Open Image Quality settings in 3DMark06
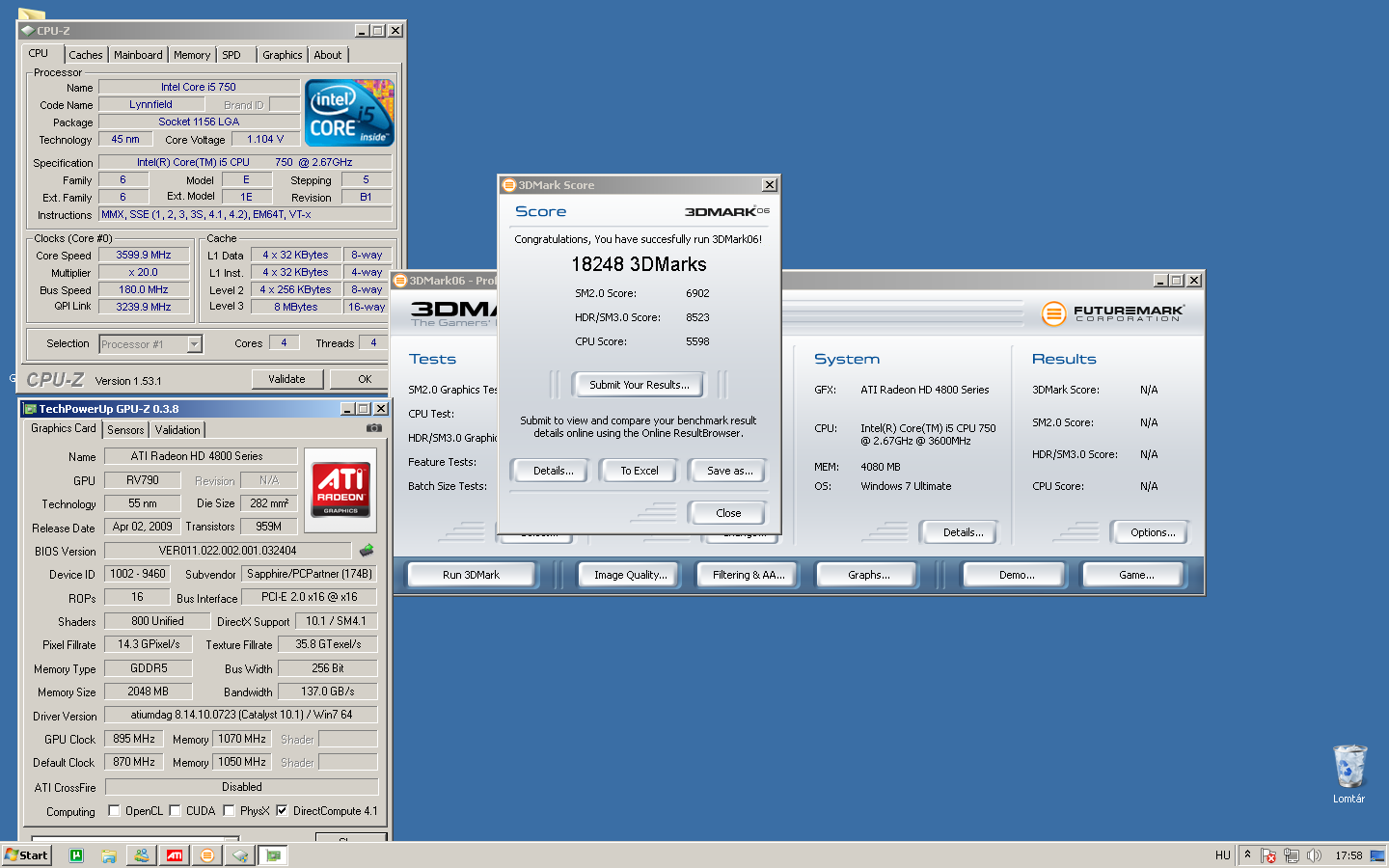This screenshot has height=868, width=1389. click(x=630, y=575)
